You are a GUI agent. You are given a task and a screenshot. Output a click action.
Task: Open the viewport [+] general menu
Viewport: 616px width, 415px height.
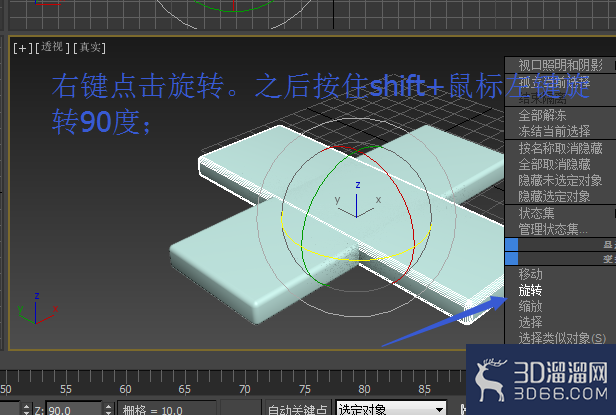coord(23,48)
